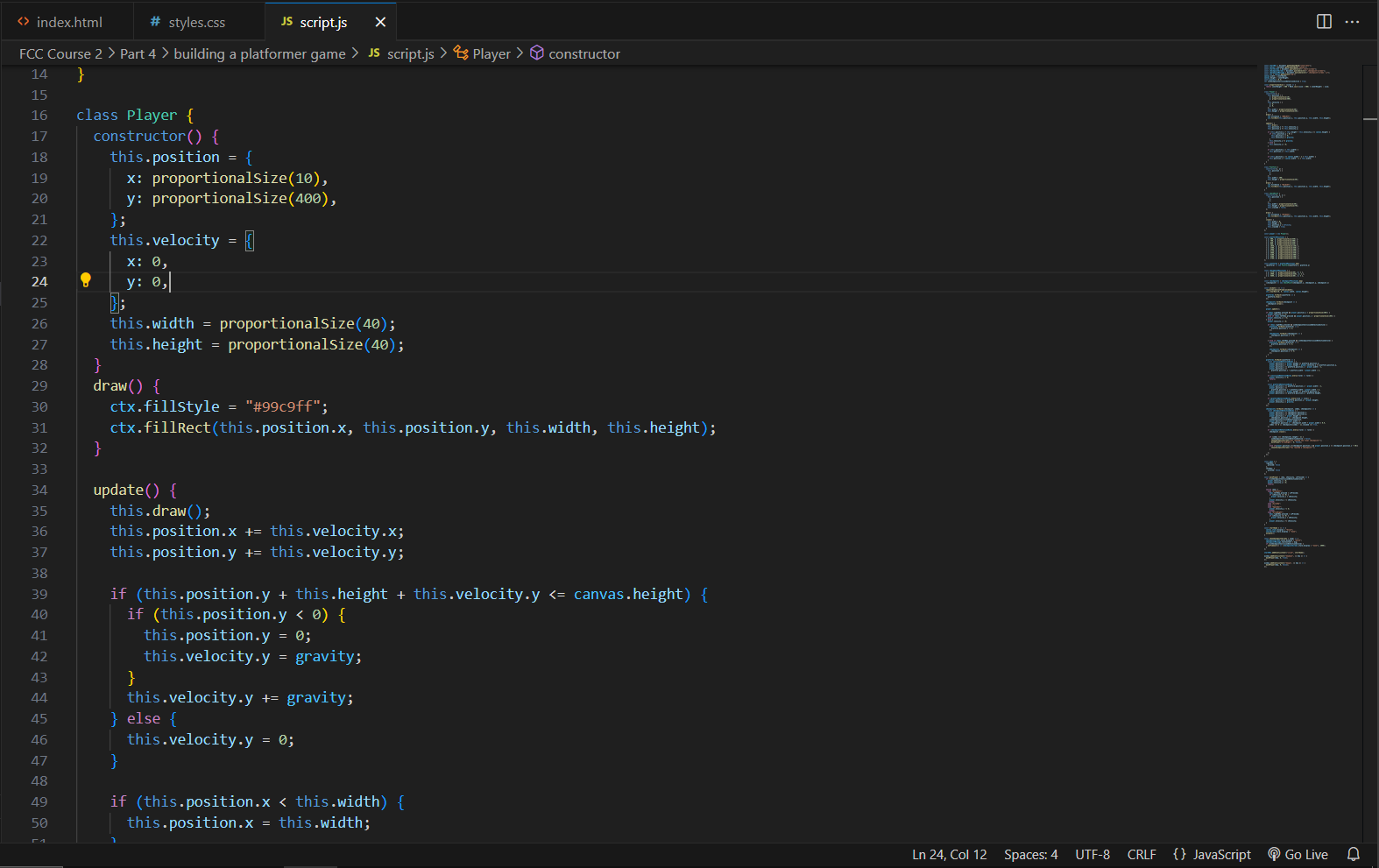The image size is (1379, 868).
Task: Change indentation via Spaces: 4
Action: tap(1030, 854)
